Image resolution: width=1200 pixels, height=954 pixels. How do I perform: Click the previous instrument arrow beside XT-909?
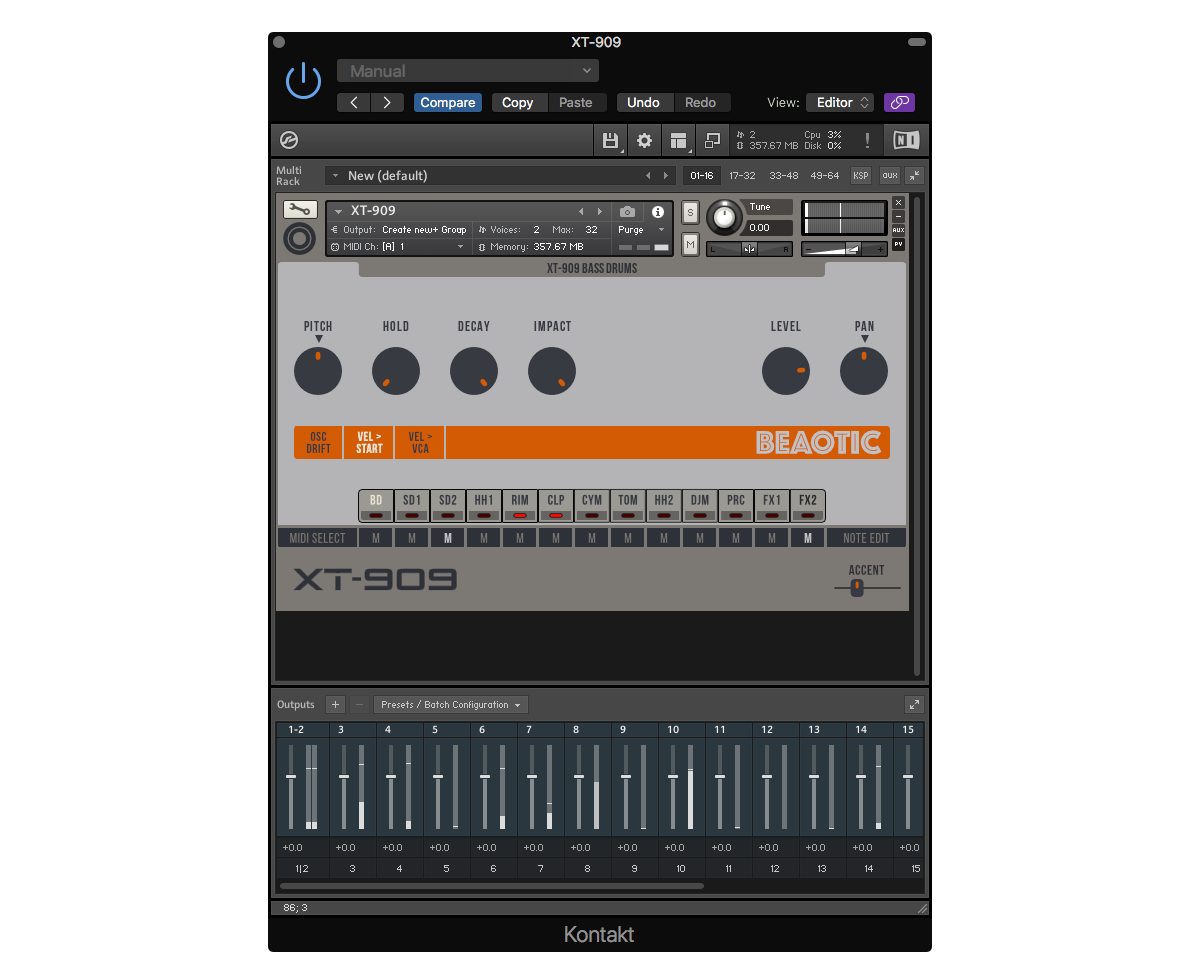(581, 211)
